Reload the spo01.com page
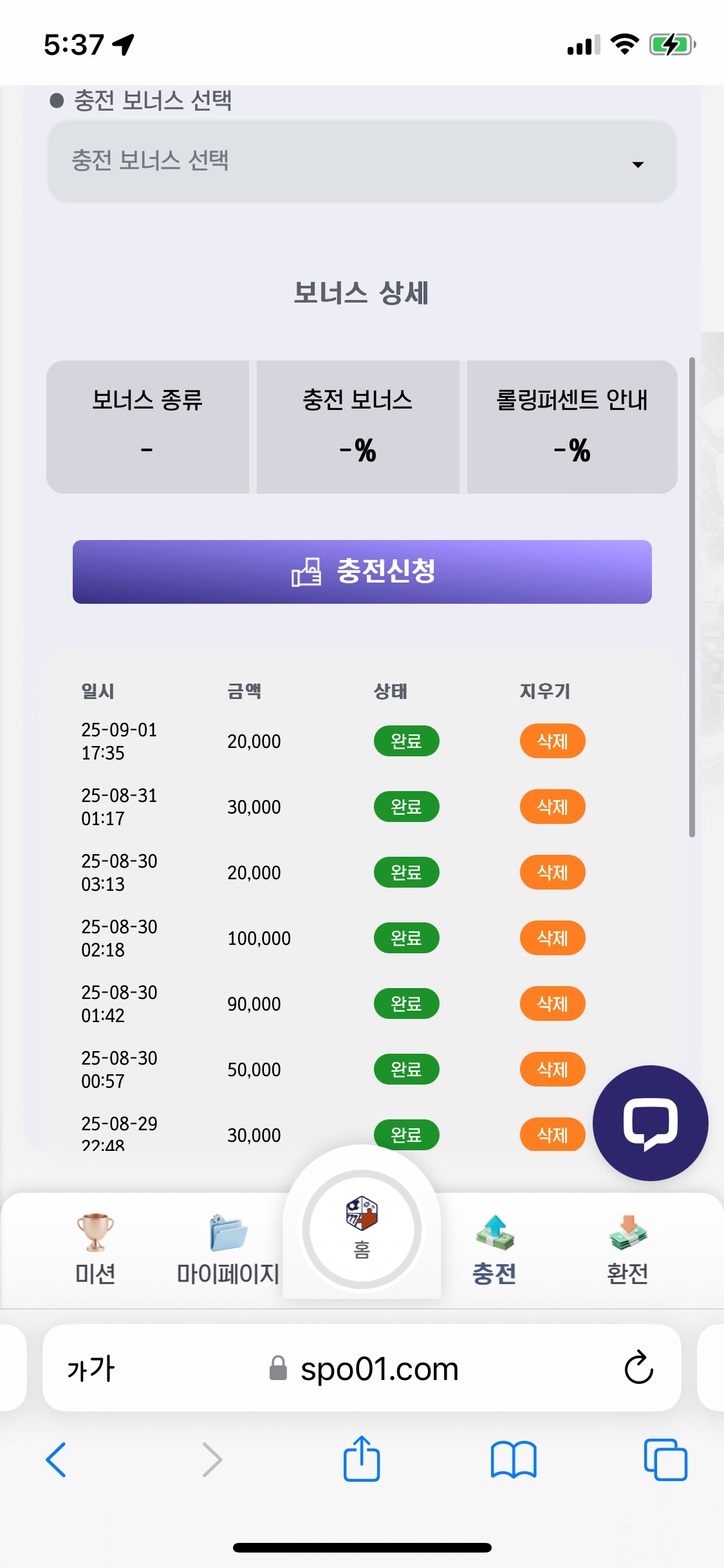724x1568 pixels. pyautogui.click(x=638, y=1368)
